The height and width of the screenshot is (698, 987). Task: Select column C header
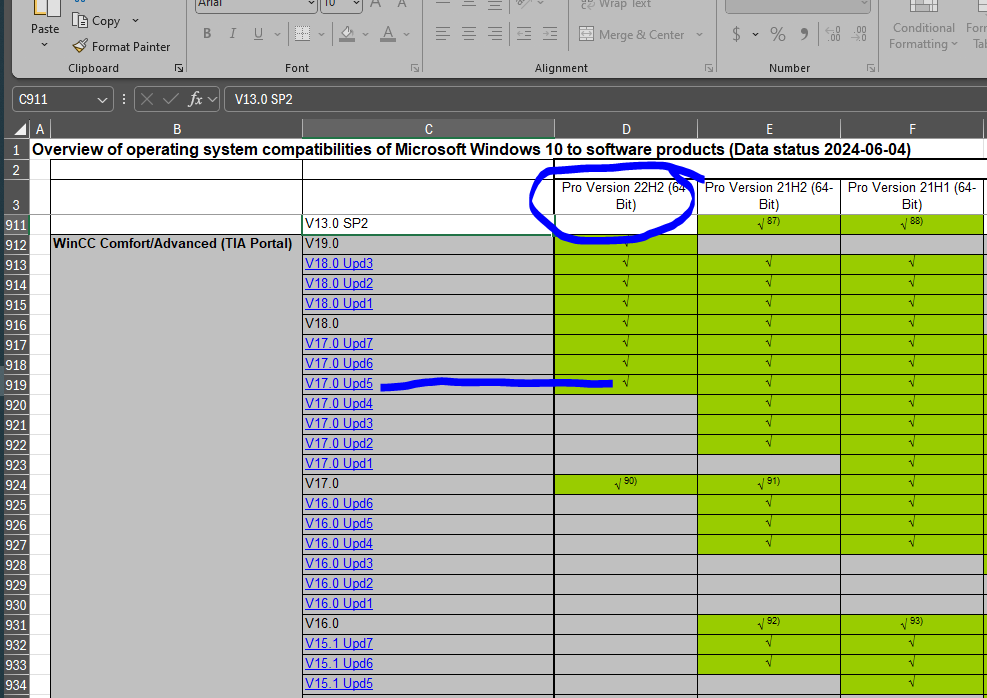429,129
